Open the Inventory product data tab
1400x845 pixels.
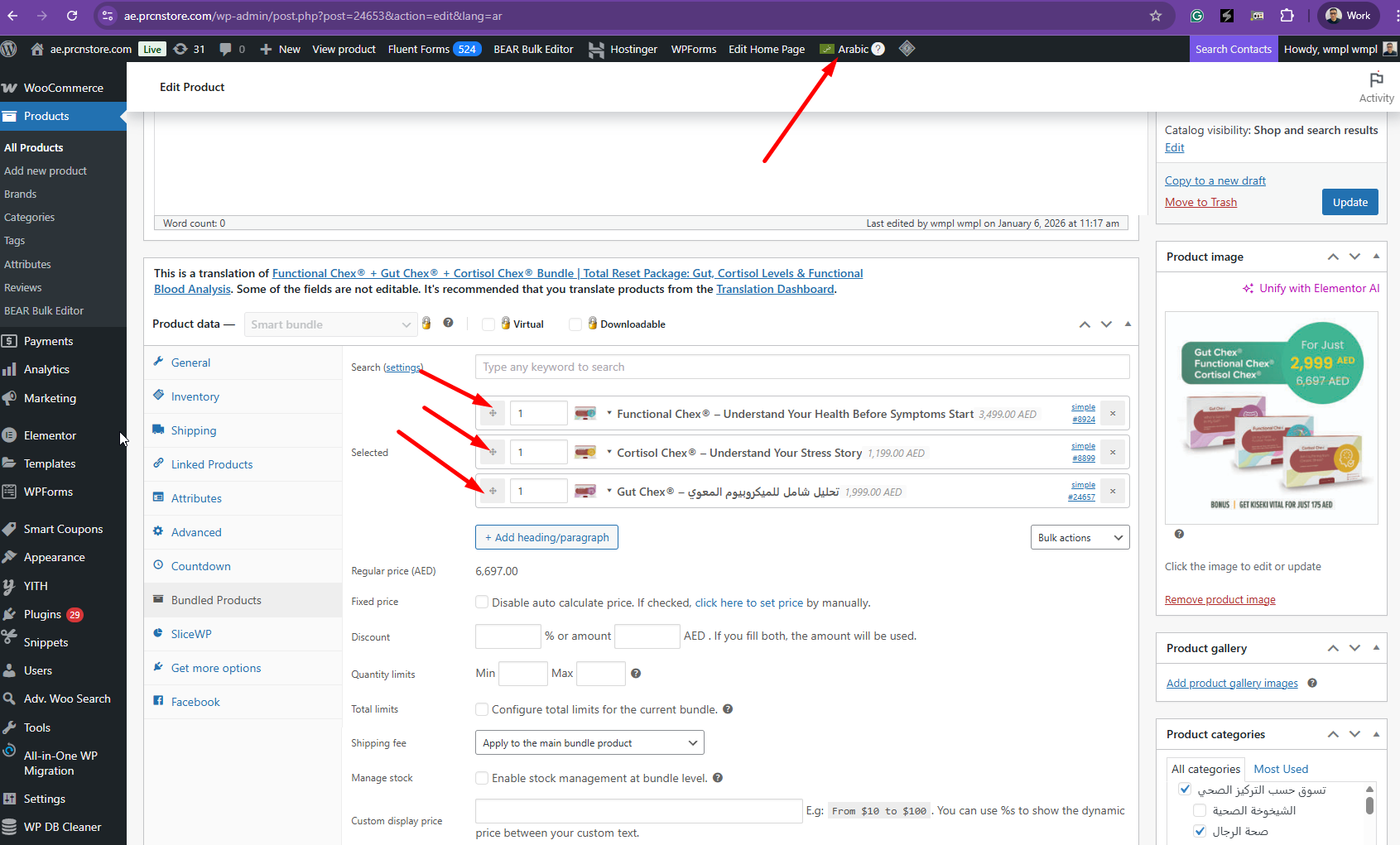195,397
